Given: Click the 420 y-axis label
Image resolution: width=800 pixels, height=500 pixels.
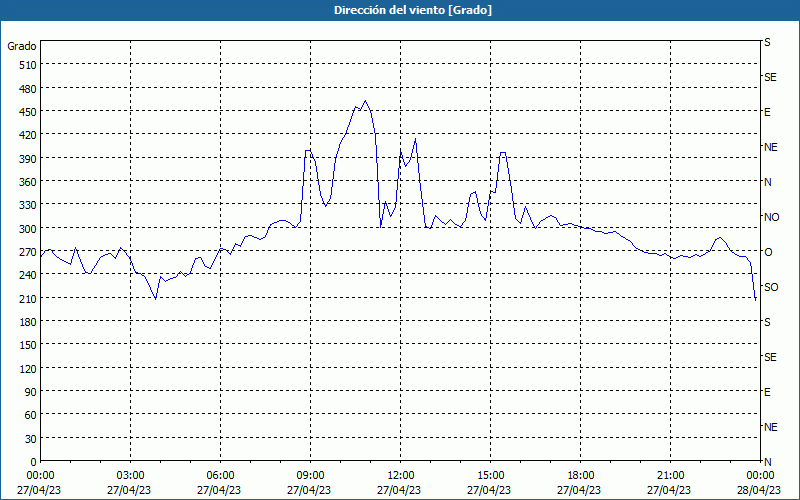Looking at the screenshot, I should pos(29,135).
